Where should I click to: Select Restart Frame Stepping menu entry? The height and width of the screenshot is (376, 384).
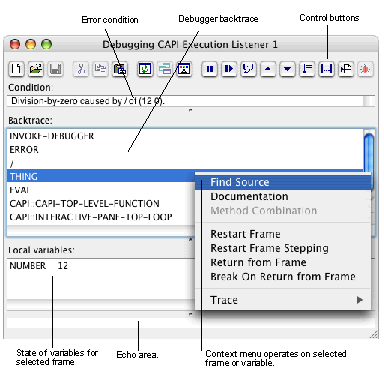click(x=283, y=248)
